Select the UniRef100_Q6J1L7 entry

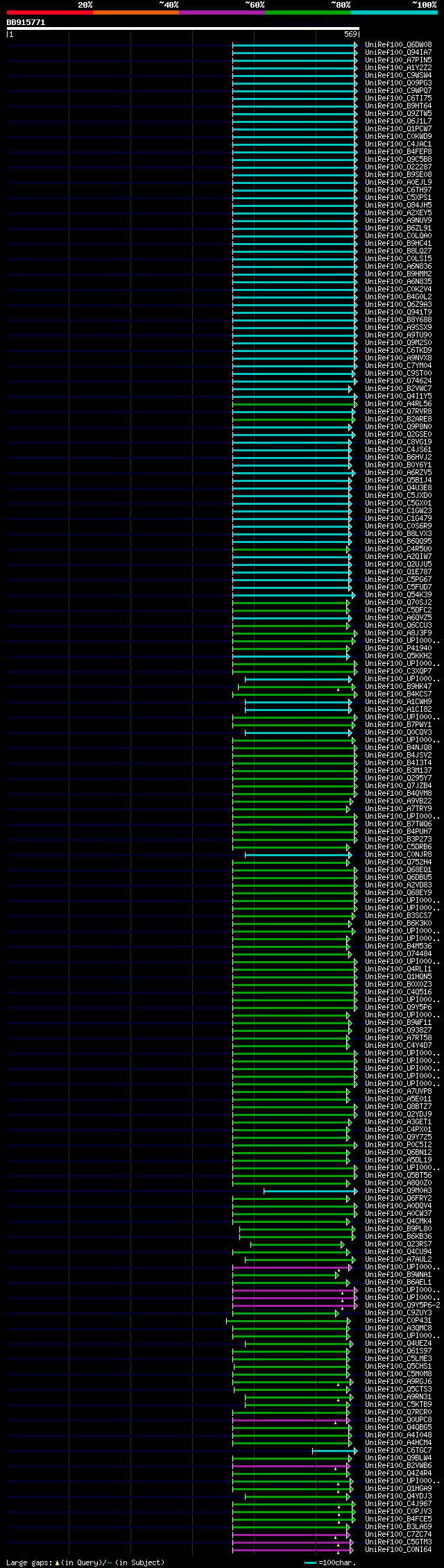pyautogui.click(x=398, y=121)
